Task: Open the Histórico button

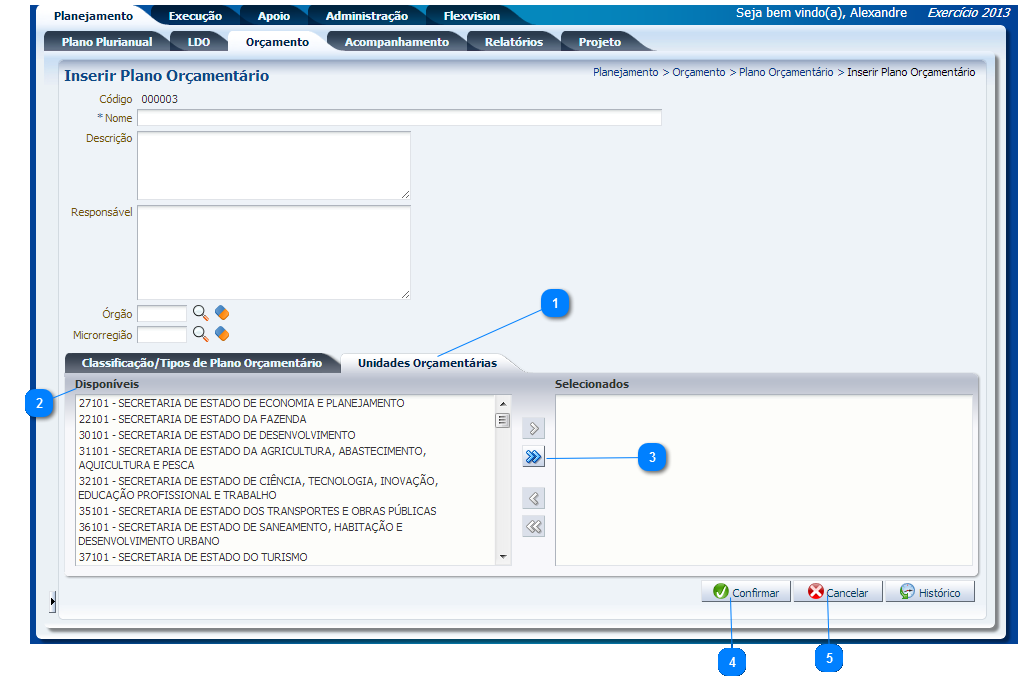Action: (x=929, y=593)
